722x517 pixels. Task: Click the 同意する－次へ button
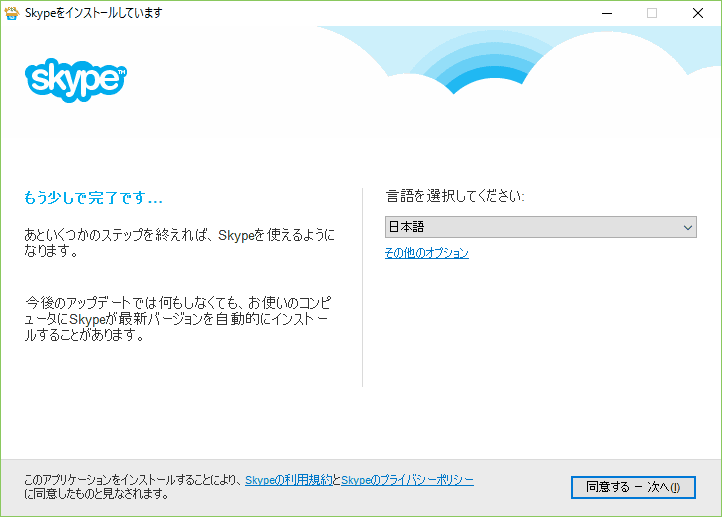pos(633,487)
